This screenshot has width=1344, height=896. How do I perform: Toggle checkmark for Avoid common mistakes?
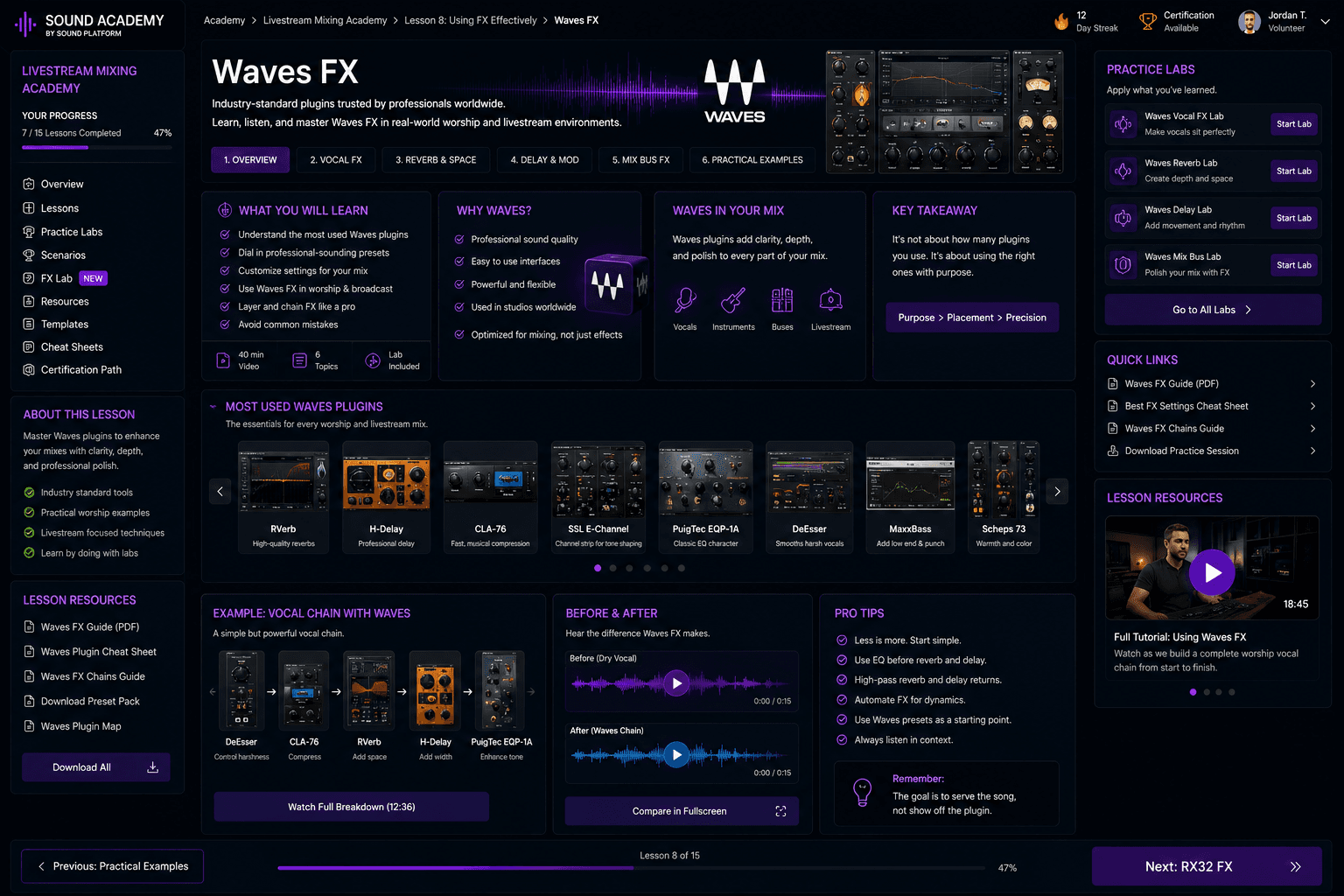225,325
